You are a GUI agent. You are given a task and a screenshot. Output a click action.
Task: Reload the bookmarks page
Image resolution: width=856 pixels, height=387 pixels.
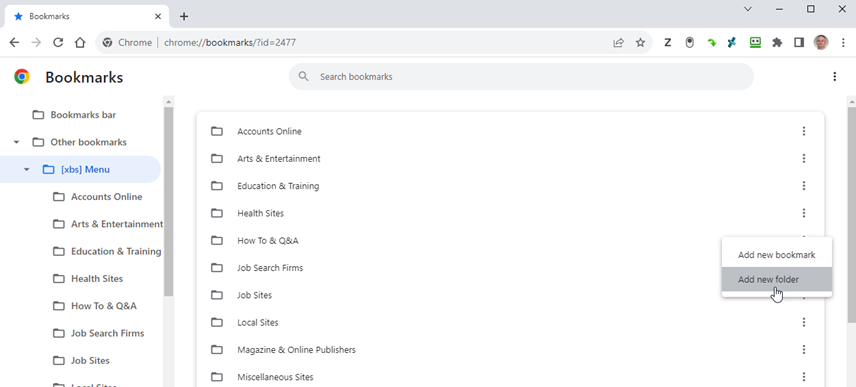point(58,43)
